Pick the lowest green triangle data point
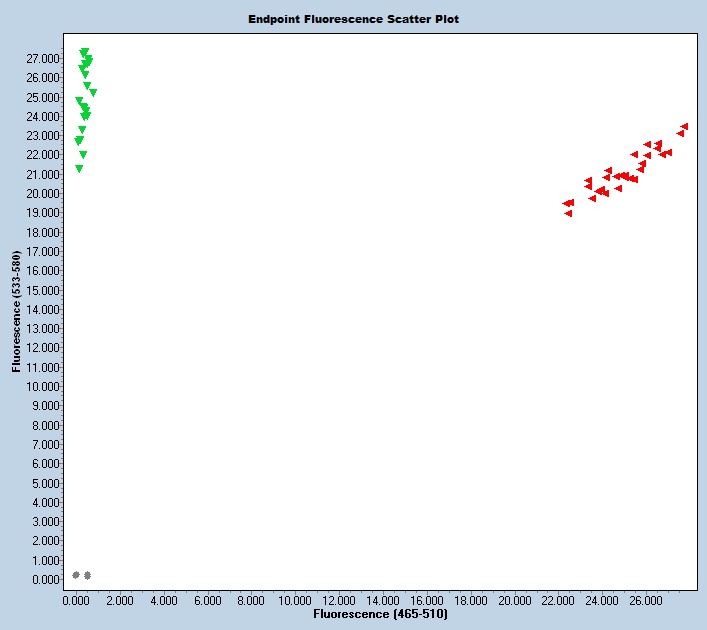The image size is (707, 630). 79,169
